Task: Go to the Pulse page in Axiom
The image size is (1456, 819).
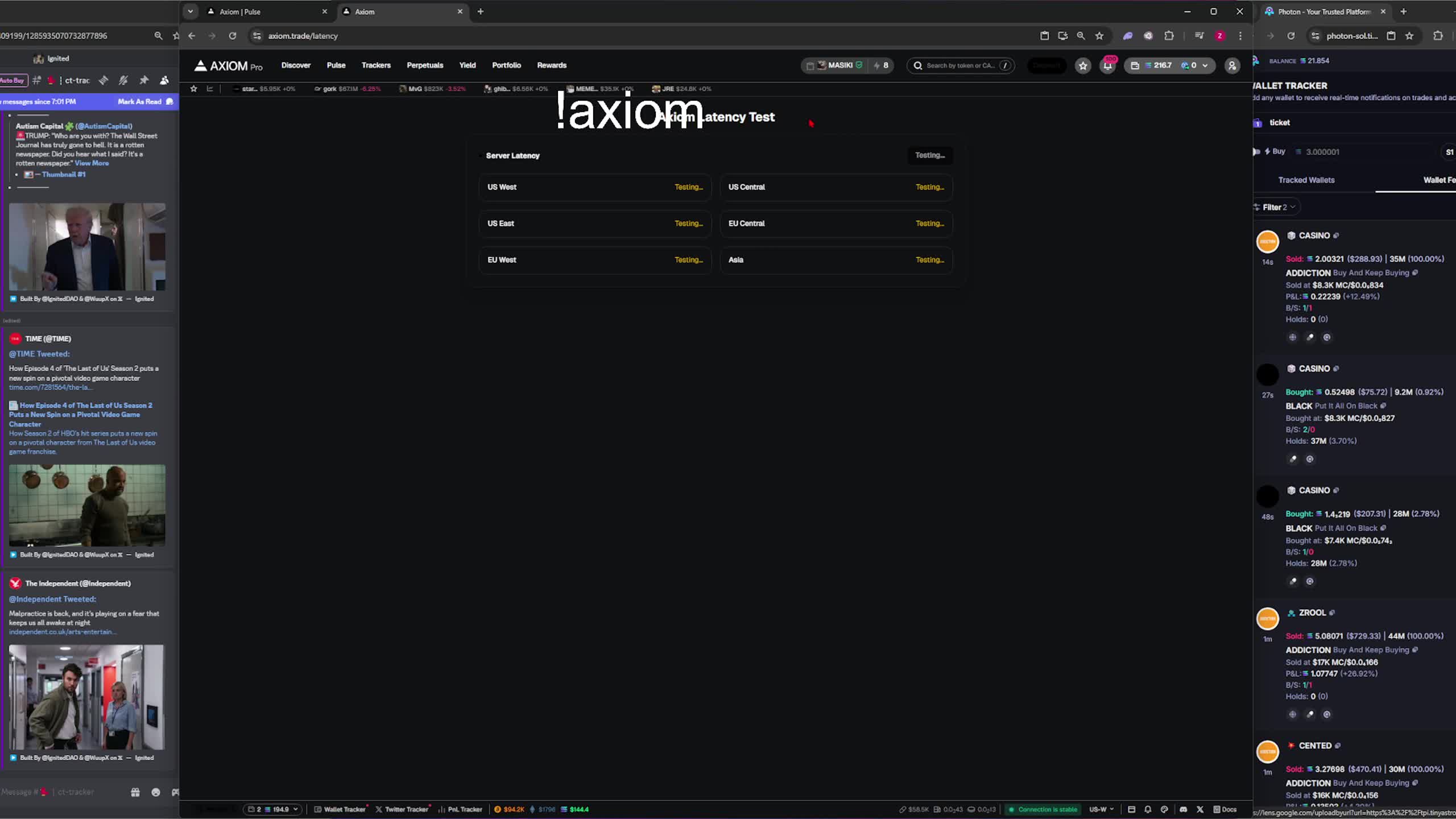Action: click(x=336, y=65)
